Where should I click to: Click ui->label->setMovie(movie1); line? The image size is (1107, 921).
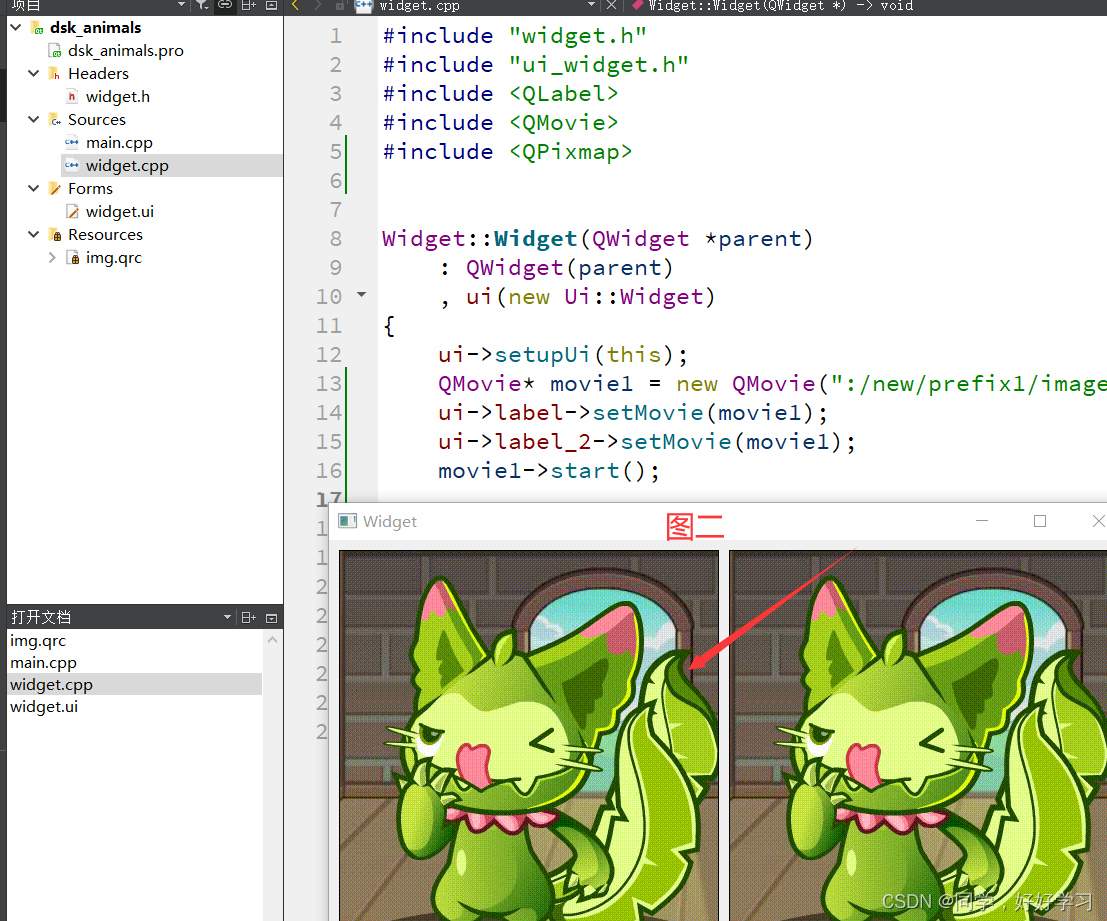[x=633, y=412]
